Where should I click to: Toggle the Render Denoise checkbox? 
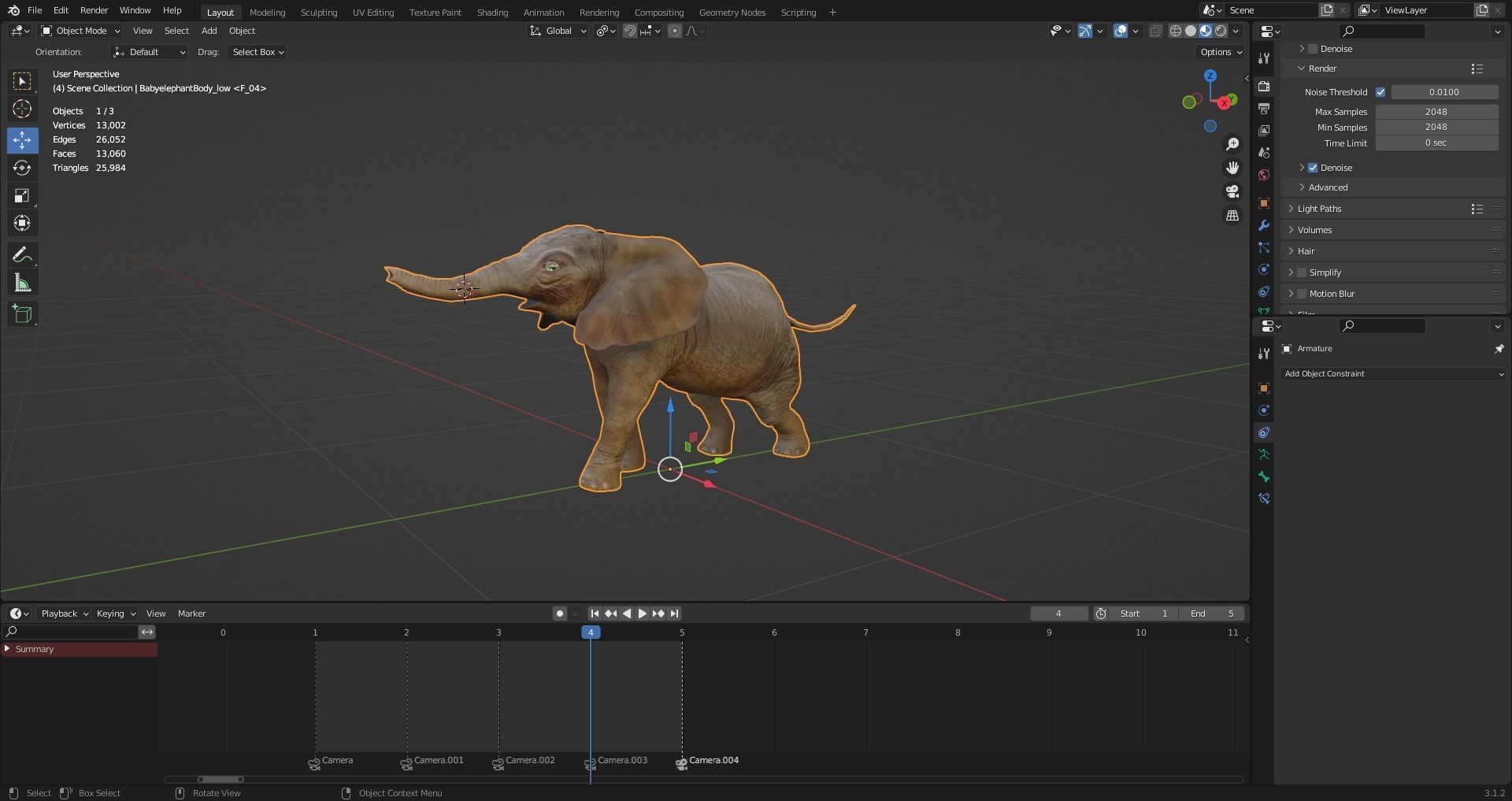(x=1313, y=168)
